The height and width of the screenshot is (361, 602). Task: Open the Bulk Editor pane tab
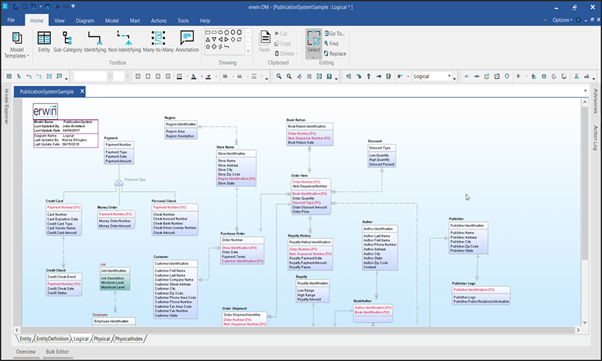(x=57, y=351)
